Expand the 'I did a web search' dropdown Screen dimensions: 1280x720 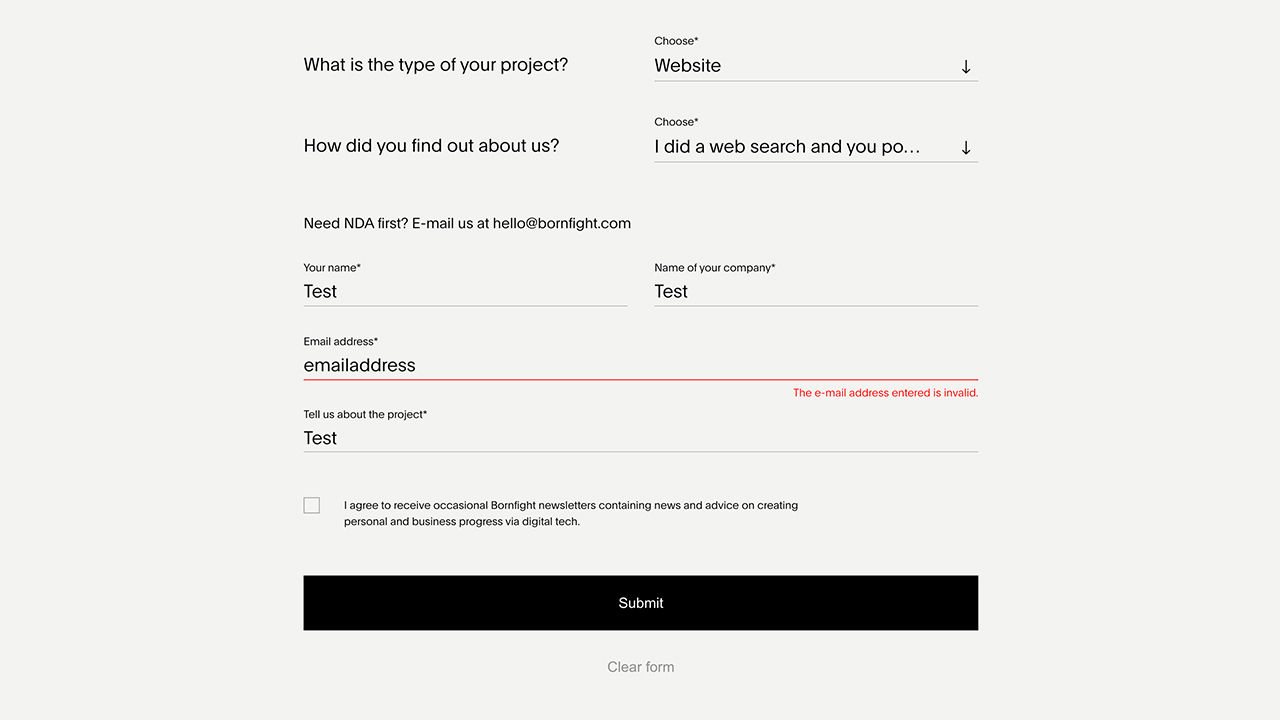pos(788,147)
